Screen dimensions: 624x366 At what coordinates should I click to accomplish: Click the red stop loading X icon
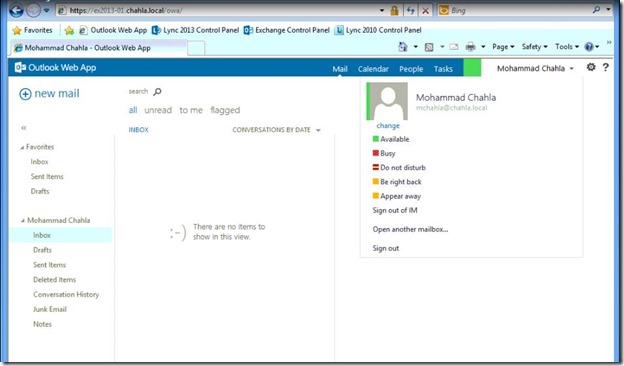425,11
